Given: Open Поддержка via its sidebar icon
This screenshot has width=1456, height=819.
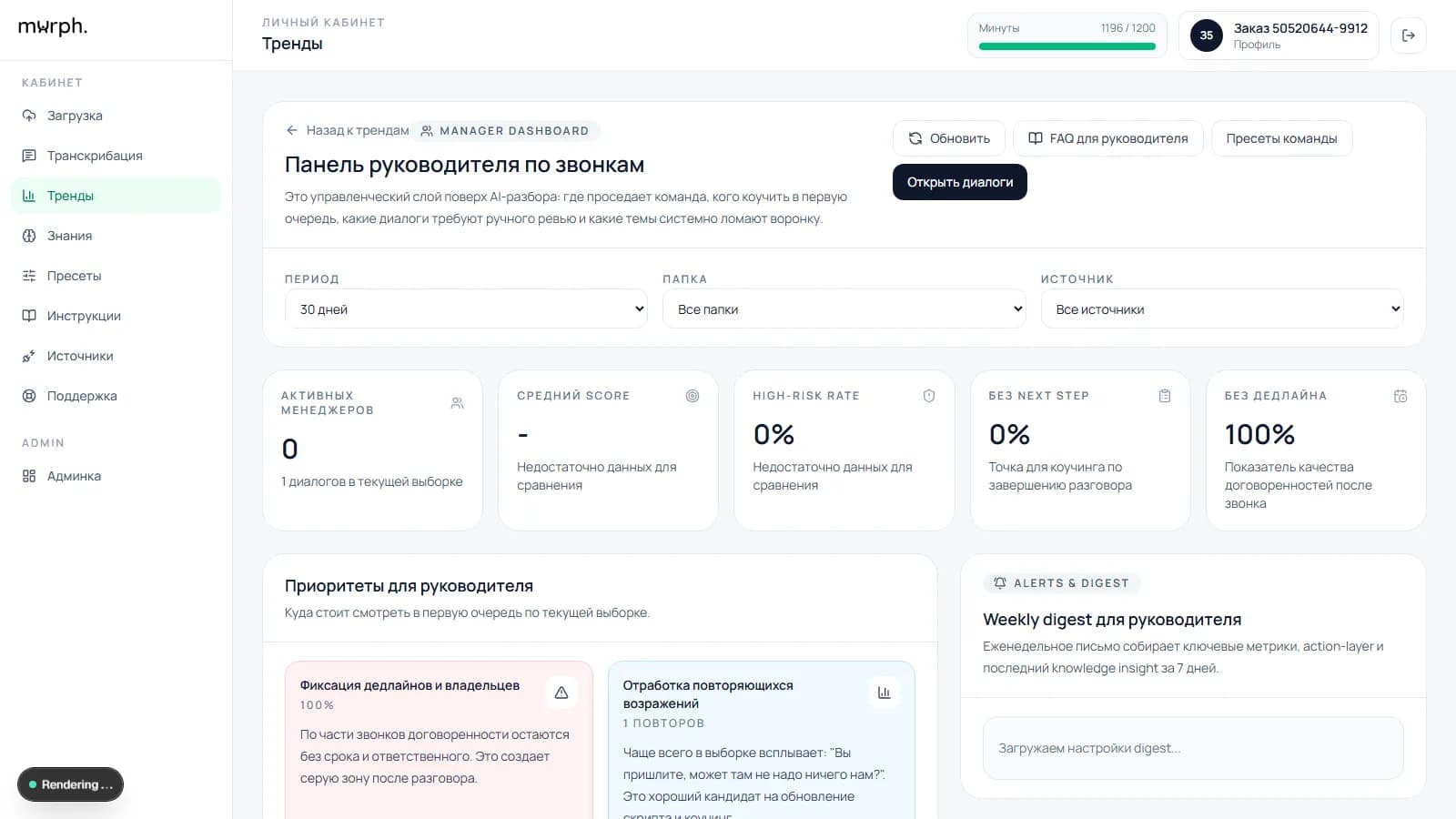Looking at the screenshot, I should point(29,396).
